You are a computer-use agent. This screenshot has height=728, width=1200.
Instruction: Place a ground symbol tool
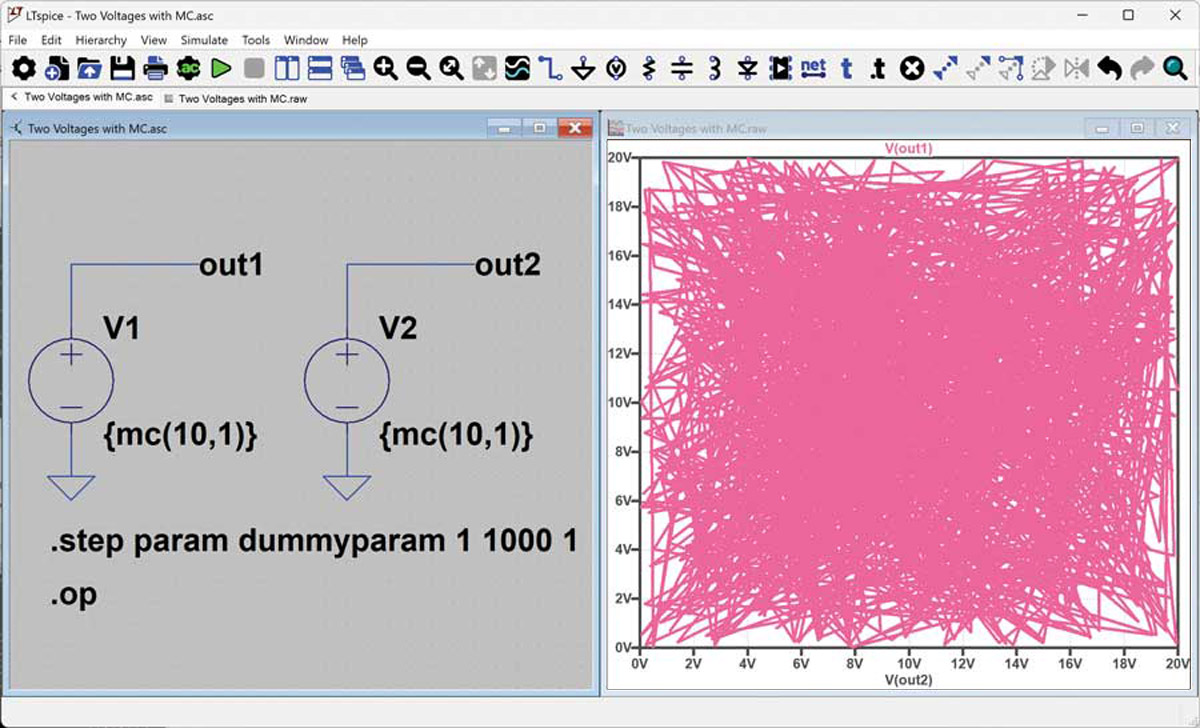584,68
